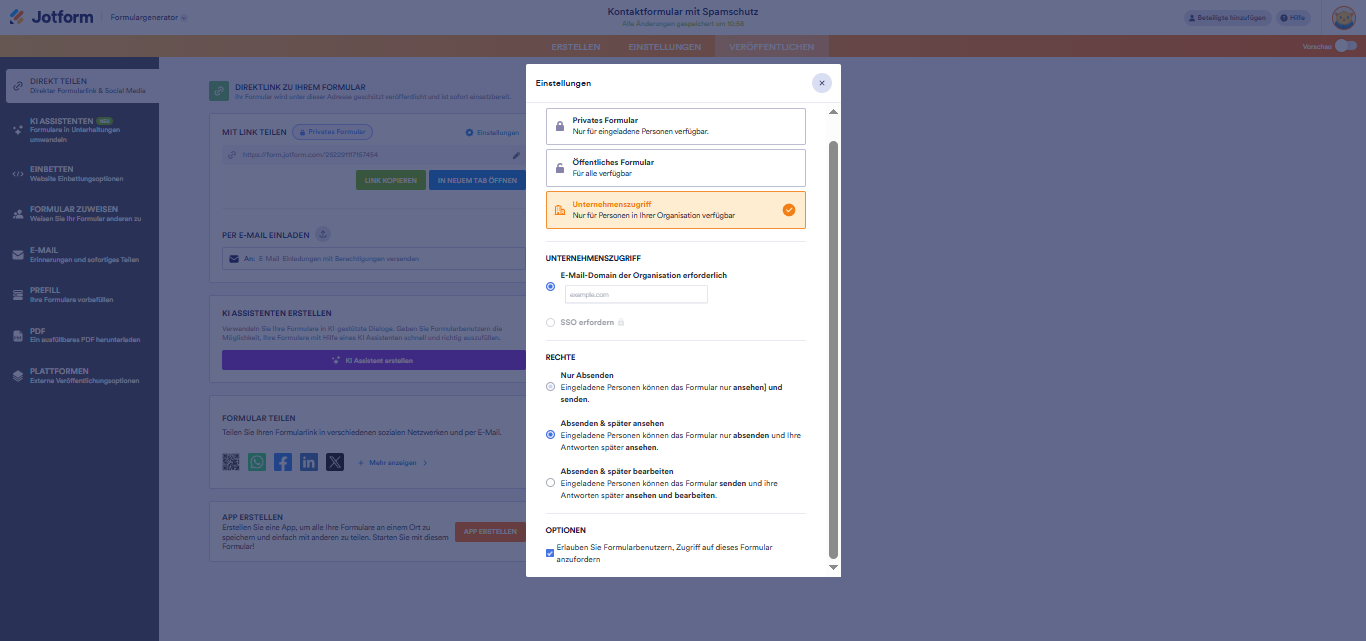Click IN NEUEM TAB ÖFFNEN button
Image resolution: width=1366 pixels, height=641 pixels.
click(477, 180)
